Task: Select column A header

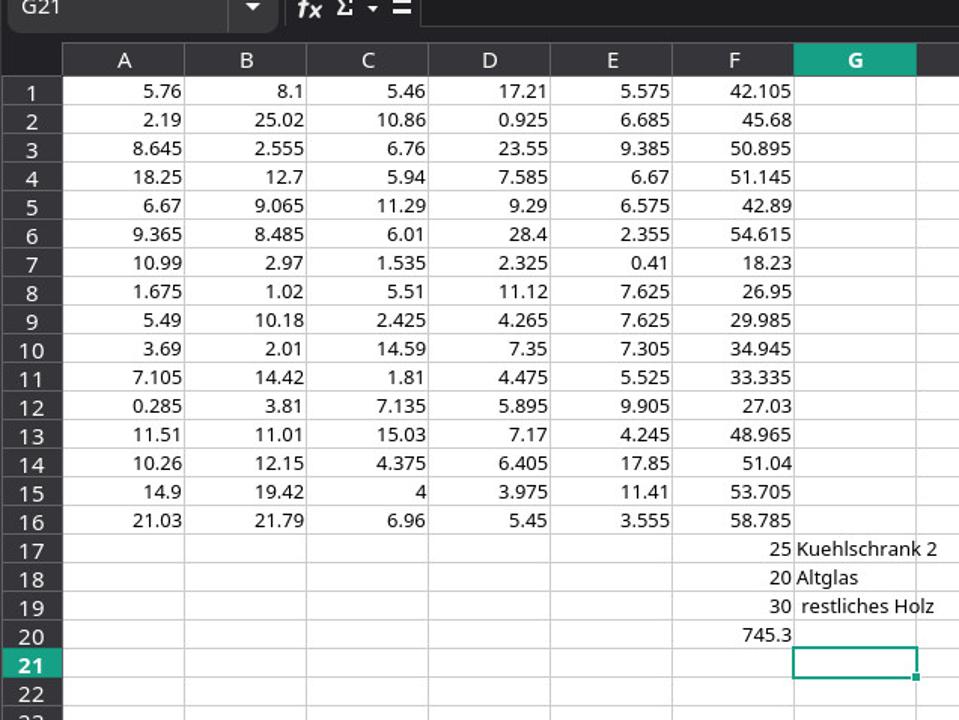Action: tap(124, 60)
